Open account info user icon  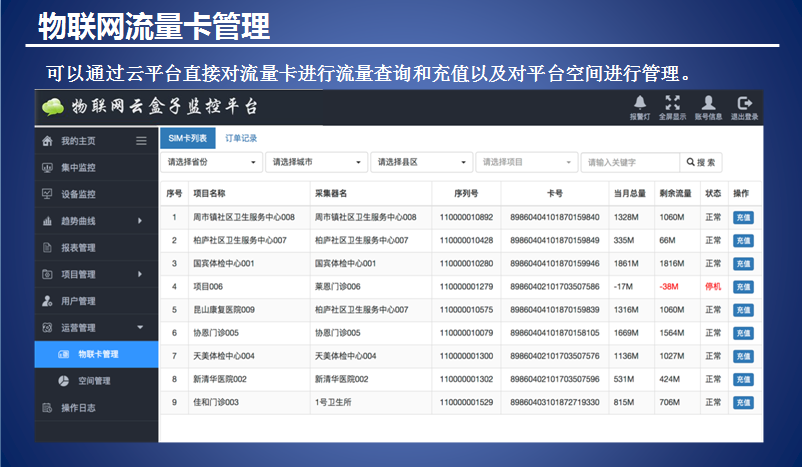[x=708, y=103]
